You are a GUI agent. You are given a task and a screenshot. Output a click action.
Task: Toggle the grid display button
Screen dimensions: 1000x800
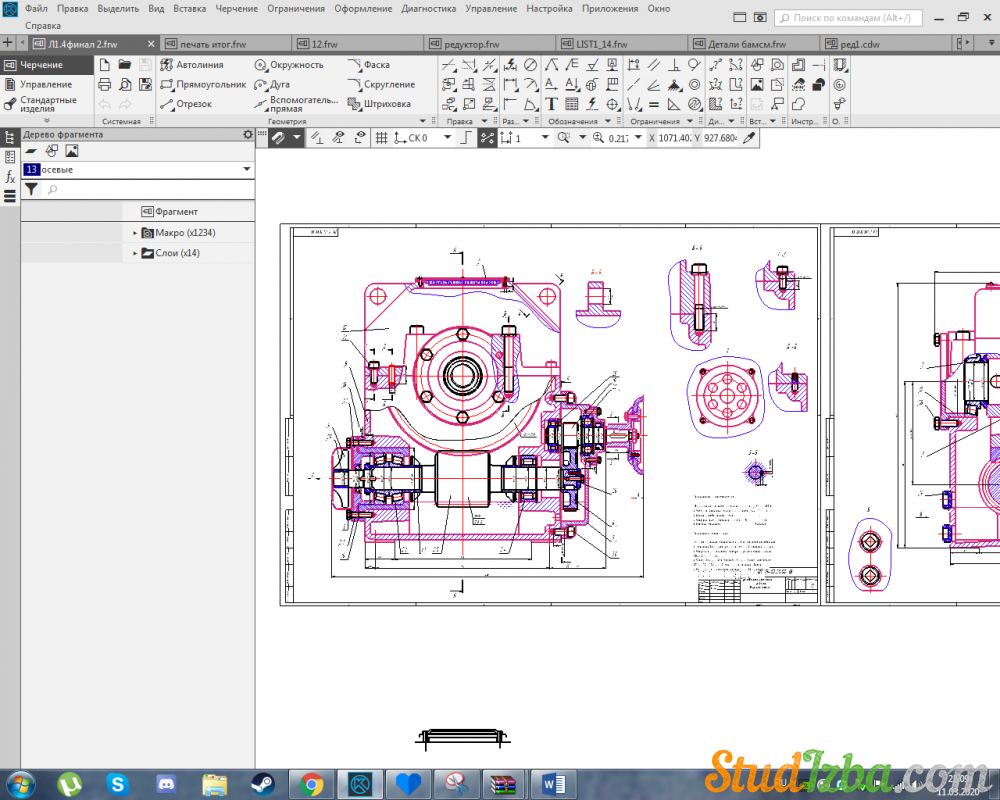click(381, 138)
